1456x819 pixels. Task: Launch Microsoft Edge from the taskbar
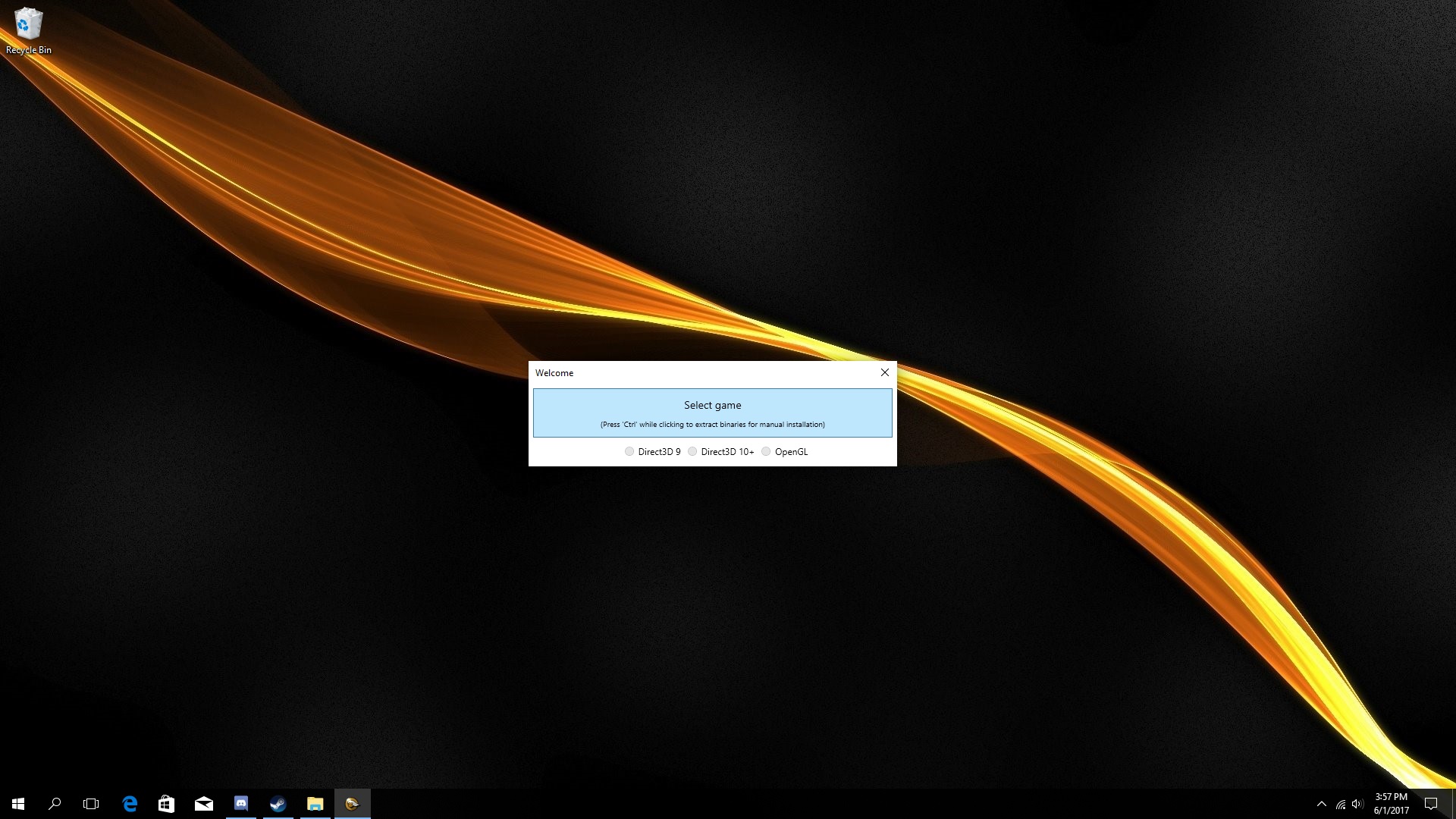coord(130,804)
